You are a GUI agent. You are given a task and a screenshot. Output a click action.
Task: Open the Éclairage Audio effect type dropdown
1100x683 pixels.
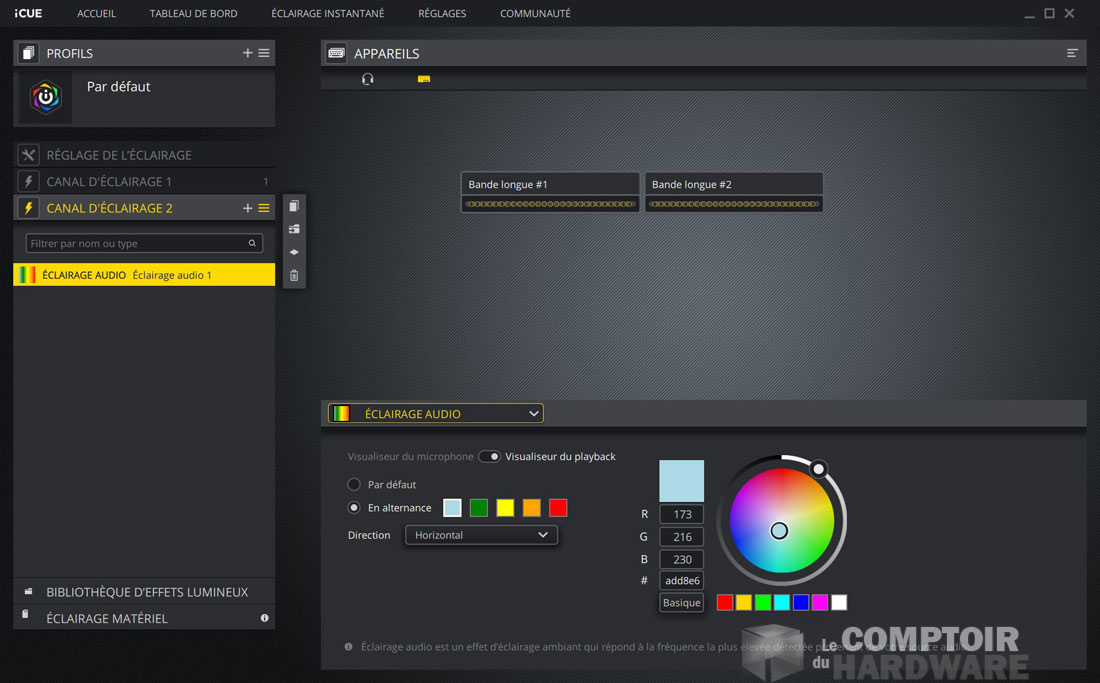pos(436,414)
